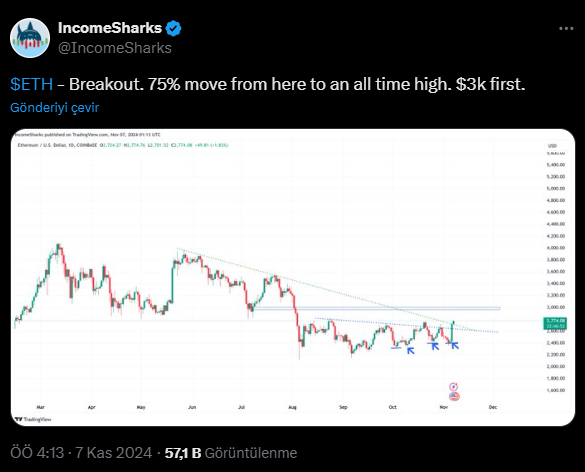Viewport: 585px width, 472px height.
Task: Click the Nov label on the time axis
Action: pos(443,407)
